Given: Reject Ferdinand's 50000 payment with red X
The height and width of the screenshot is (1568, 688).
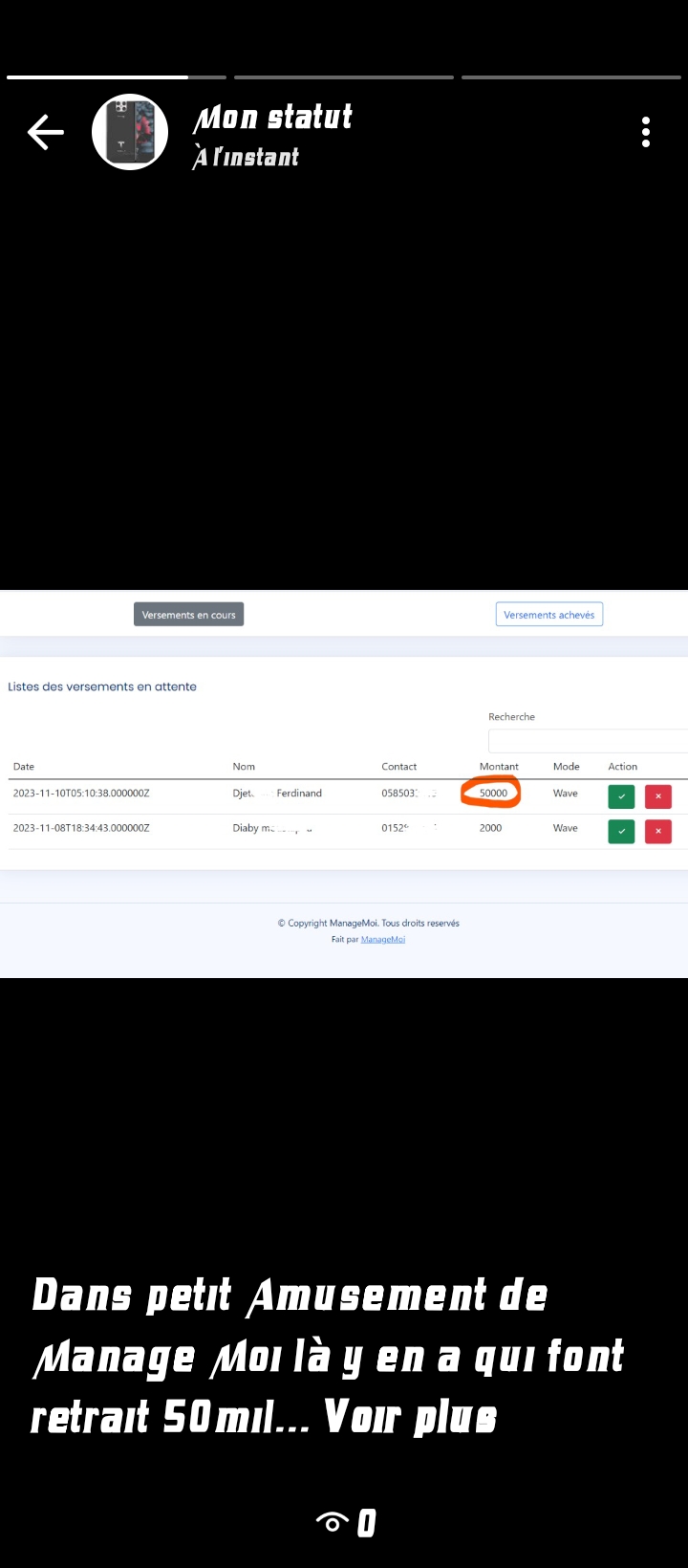Looking at the screenshot, I should click(x=658, y=796).
